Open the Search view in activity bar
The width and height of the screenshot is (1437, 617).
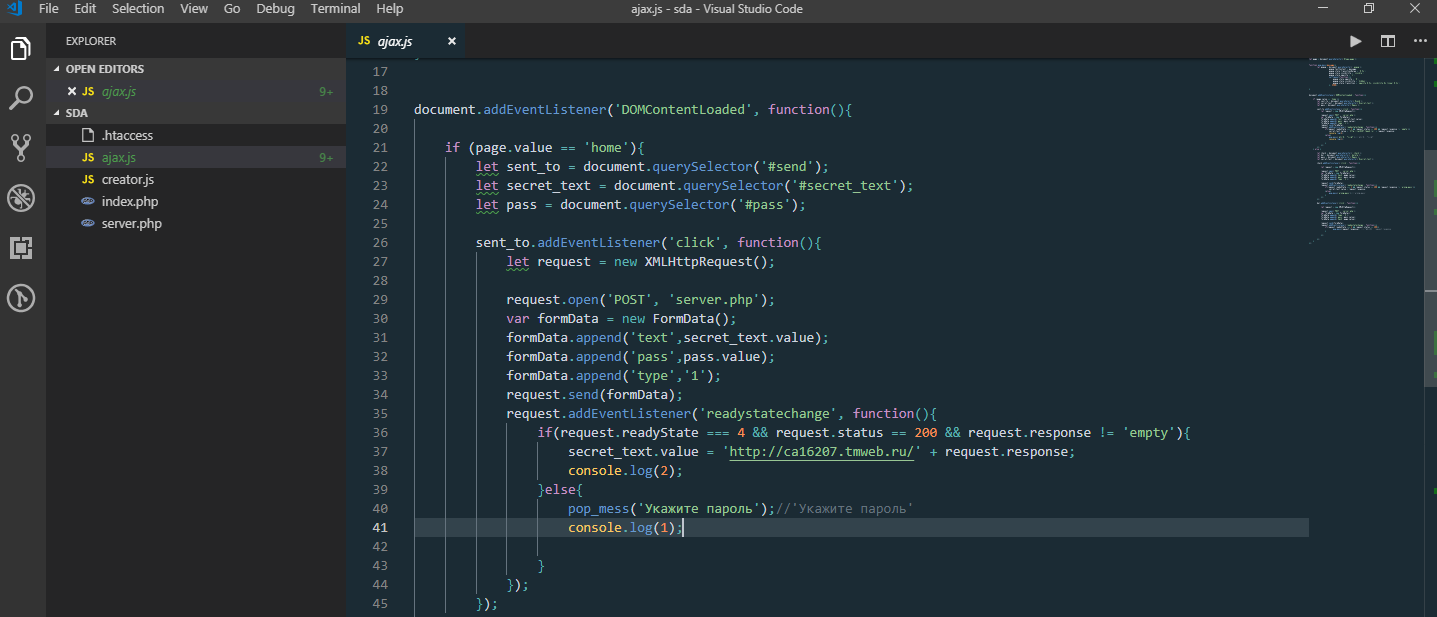tap(22, 98)
